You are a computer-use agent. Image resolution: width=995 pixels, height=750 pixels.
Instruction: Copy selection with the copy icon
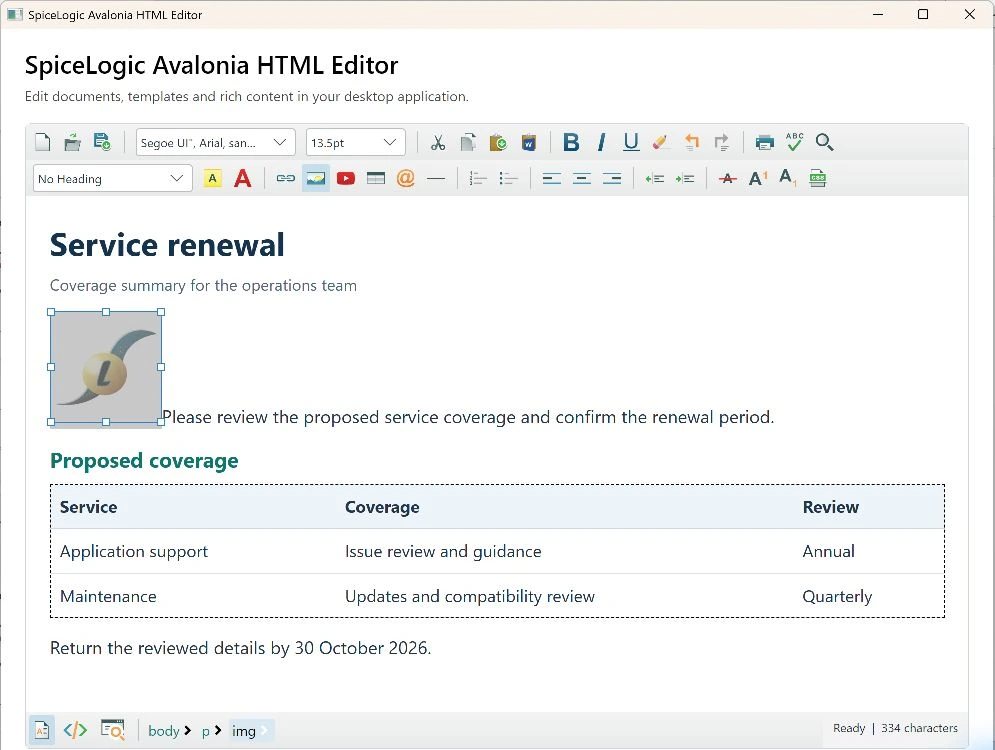click(x=468, y=142)
